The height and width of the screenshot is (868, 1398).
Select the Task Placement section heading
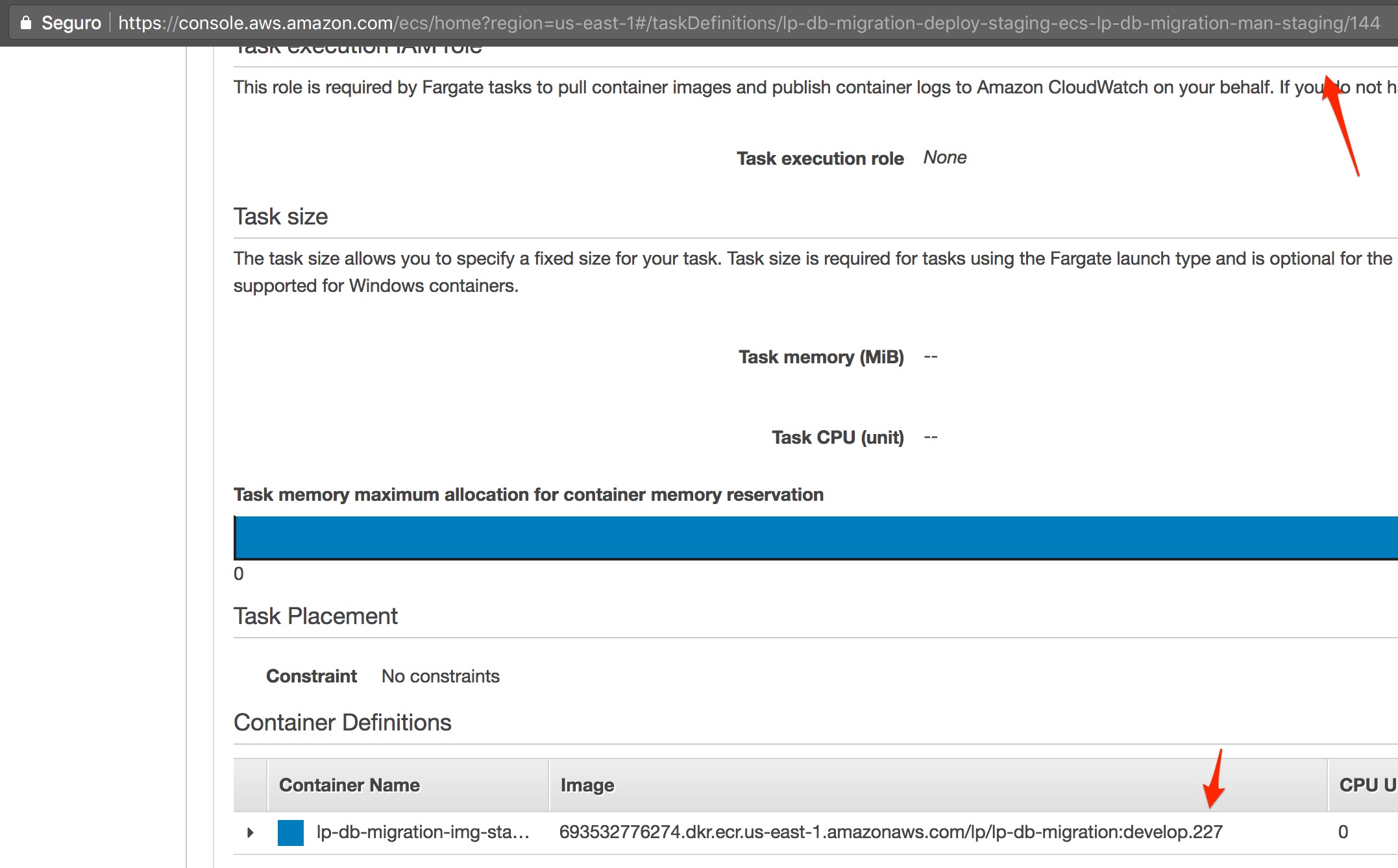[x=315, y=615]
